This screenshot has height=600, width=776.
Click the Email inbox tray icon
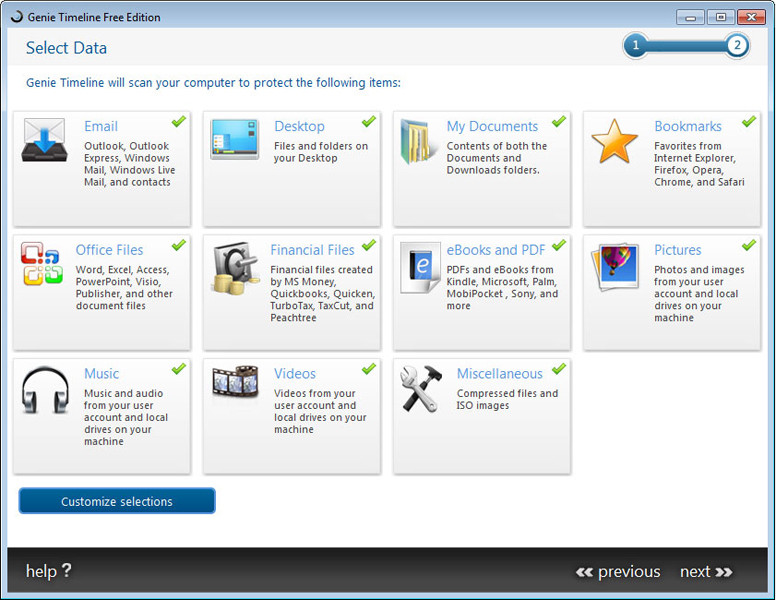pos(44,140)
